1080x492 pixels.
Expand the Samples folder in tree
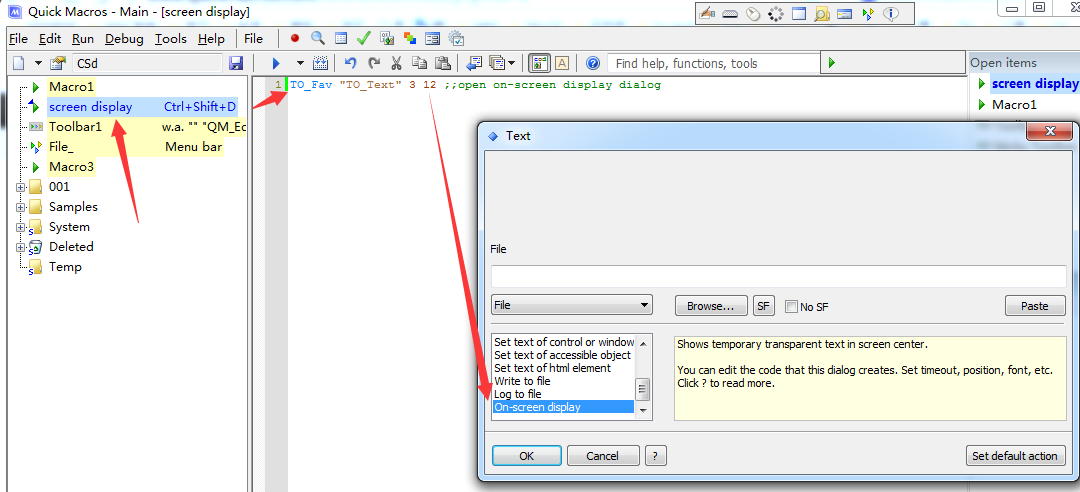point(21,207)
